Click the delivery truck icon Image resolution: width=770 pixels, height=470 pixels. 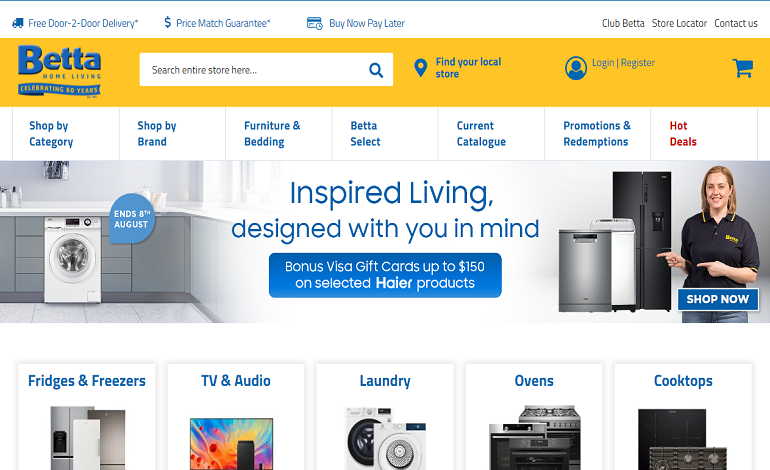coord(18,23)
